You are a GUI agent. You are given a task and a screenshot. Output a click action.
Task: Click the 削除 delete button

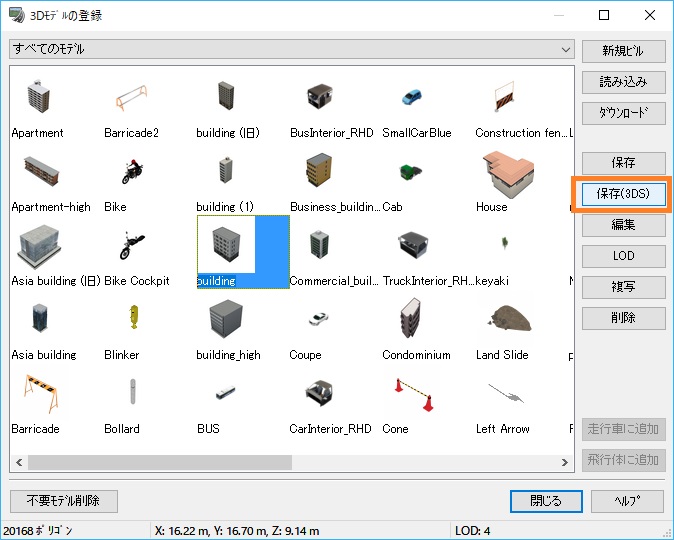pyautogui.click(x=624, y=318)
